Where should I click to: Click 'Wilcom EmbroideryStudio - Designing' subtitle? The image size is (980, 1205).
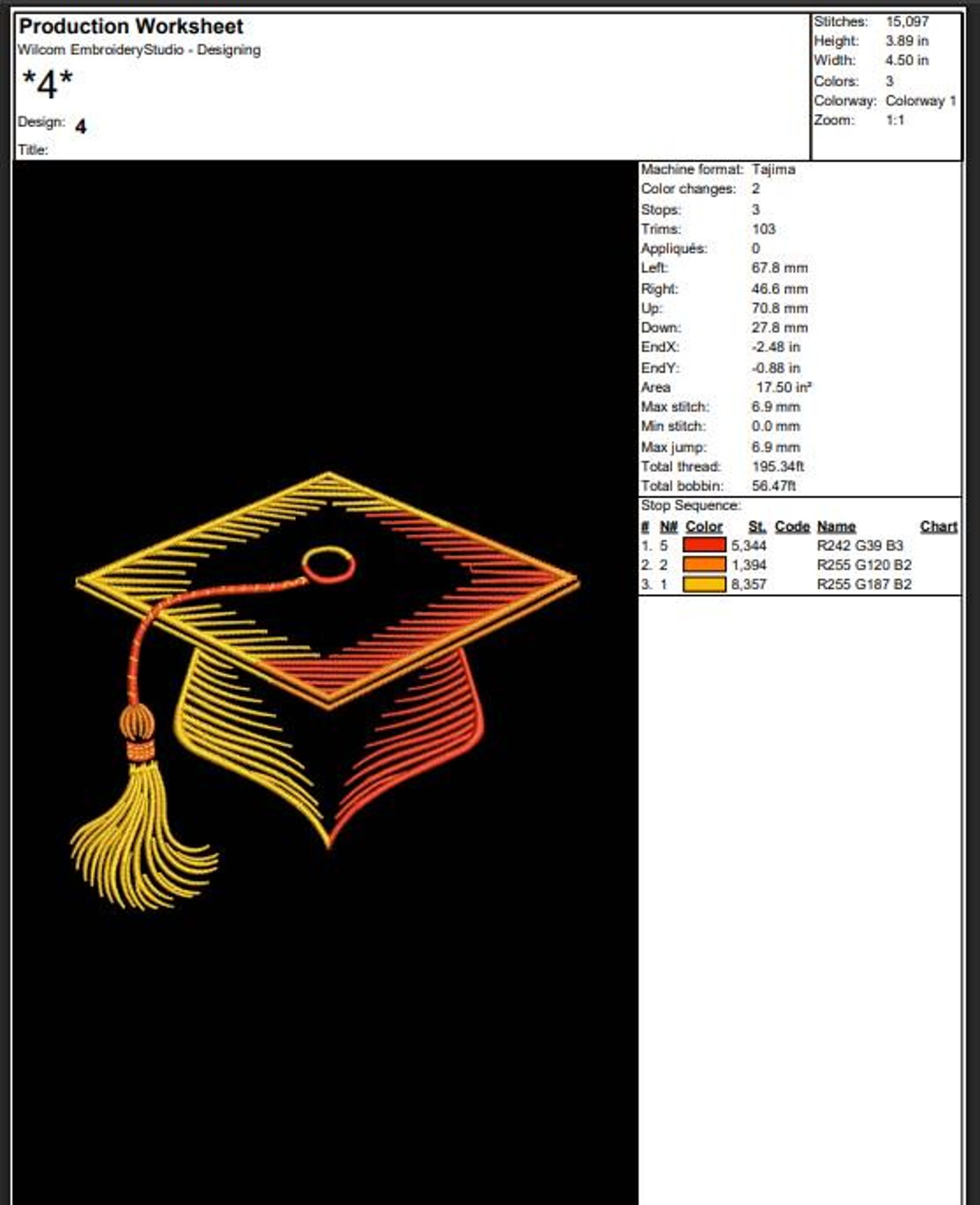(139, 50)
